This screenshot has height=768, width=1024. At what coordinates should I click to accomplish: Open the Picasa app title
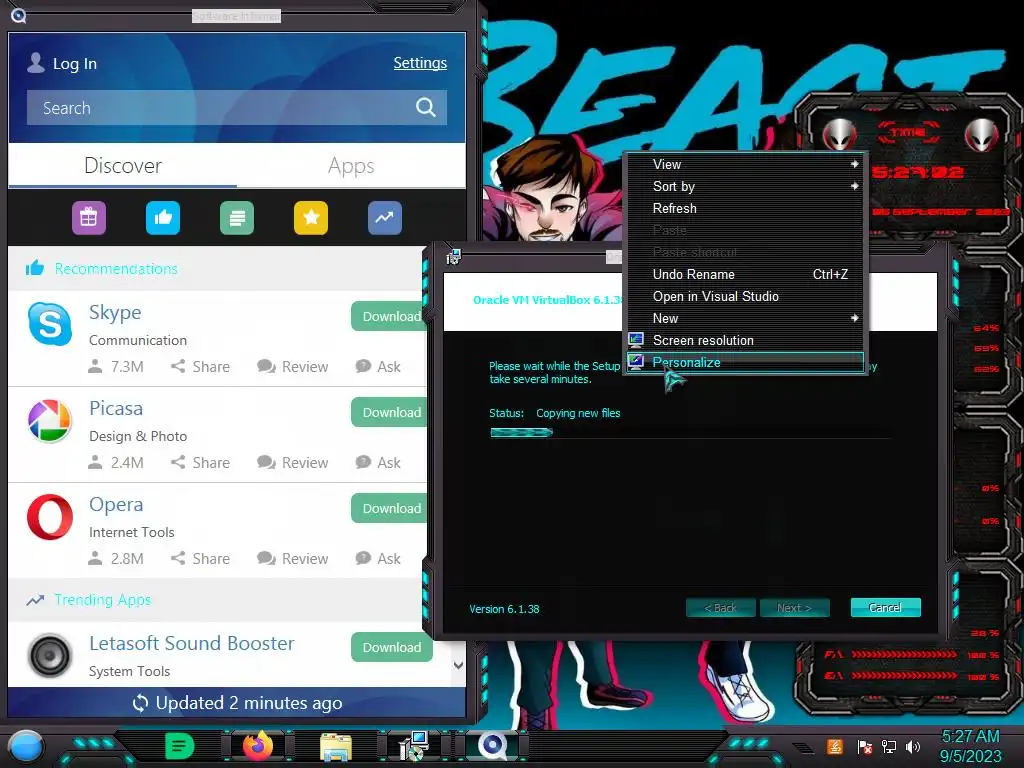point(116,408)
